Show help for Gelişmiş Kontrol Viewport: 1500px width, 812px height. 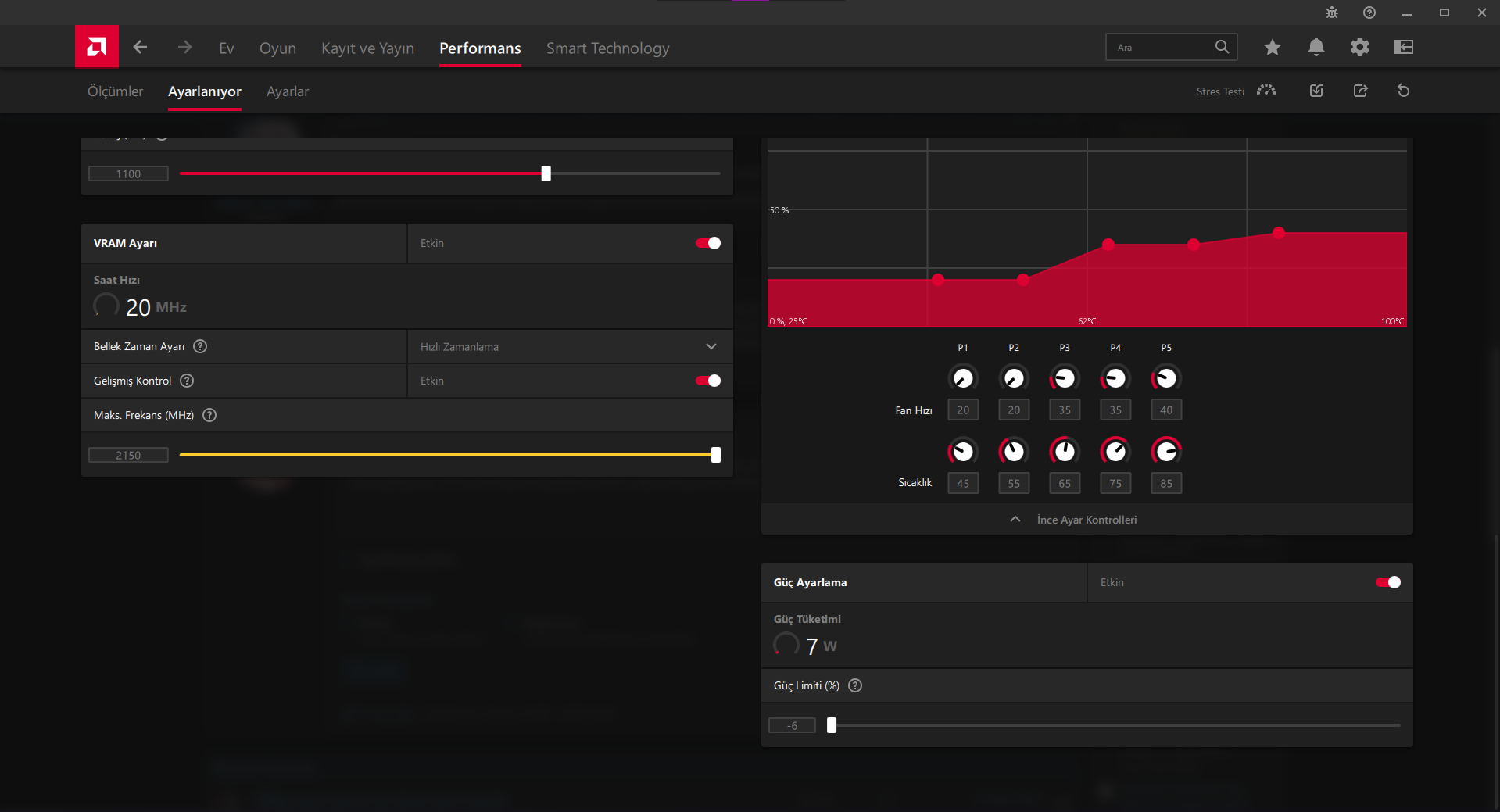coord(187,381)
